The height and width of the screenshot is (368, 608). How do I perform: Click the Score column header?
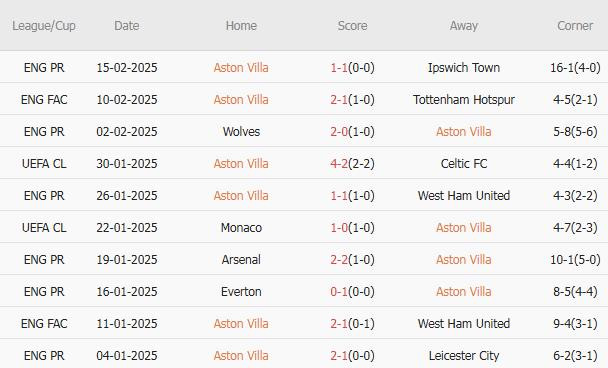352,26
